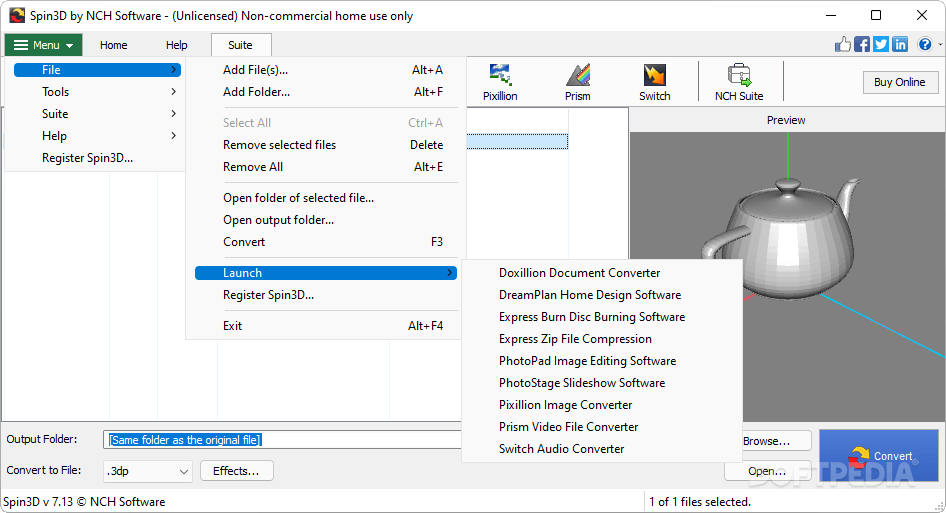Click the selected file row in list
The image size is (946, 513).
pyautogui.click(x=517, y=141)
